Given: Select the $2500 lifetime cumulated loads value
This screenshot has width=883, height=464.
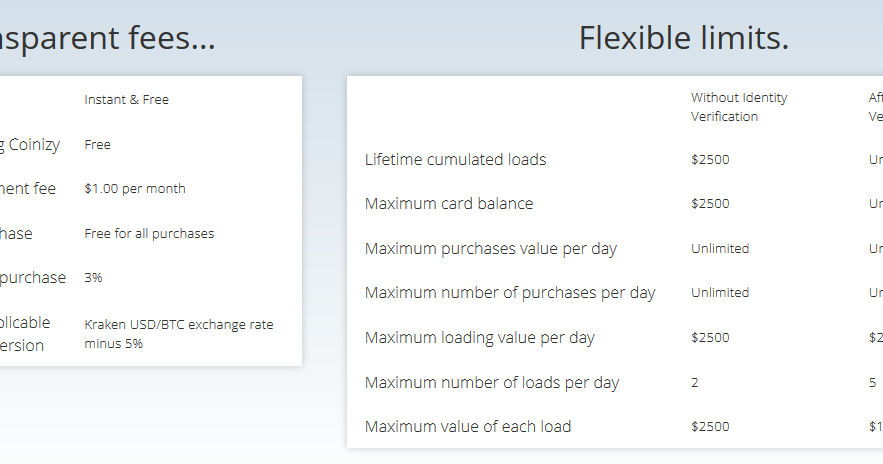Looking at the screenshot, I should [710, 159].
